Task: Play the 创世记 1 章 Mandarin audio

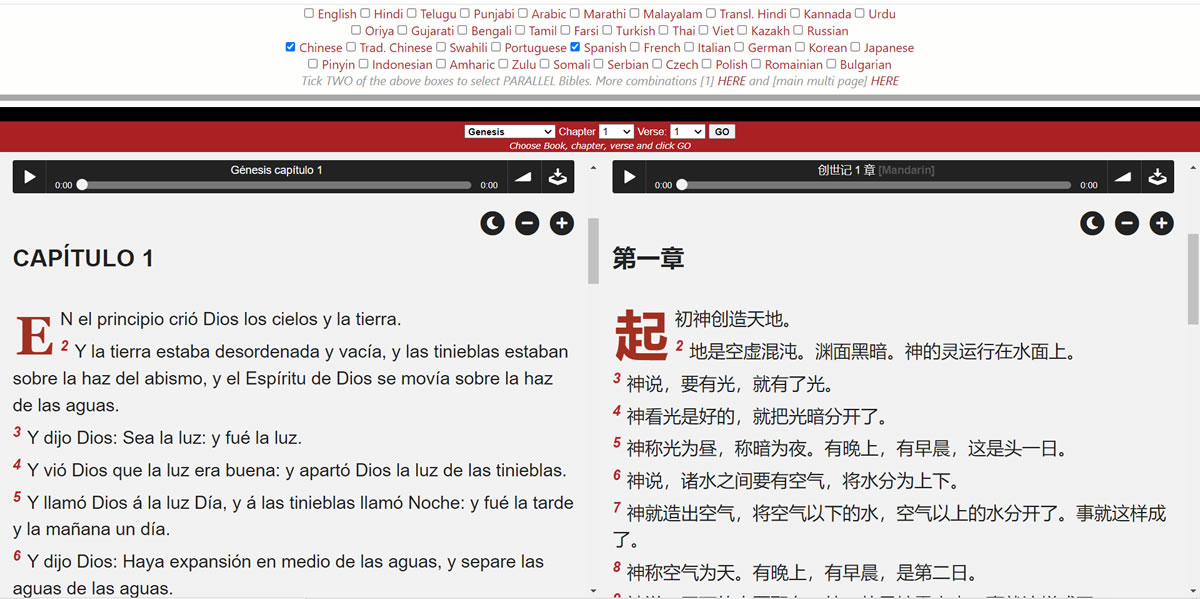Action: 629,177
